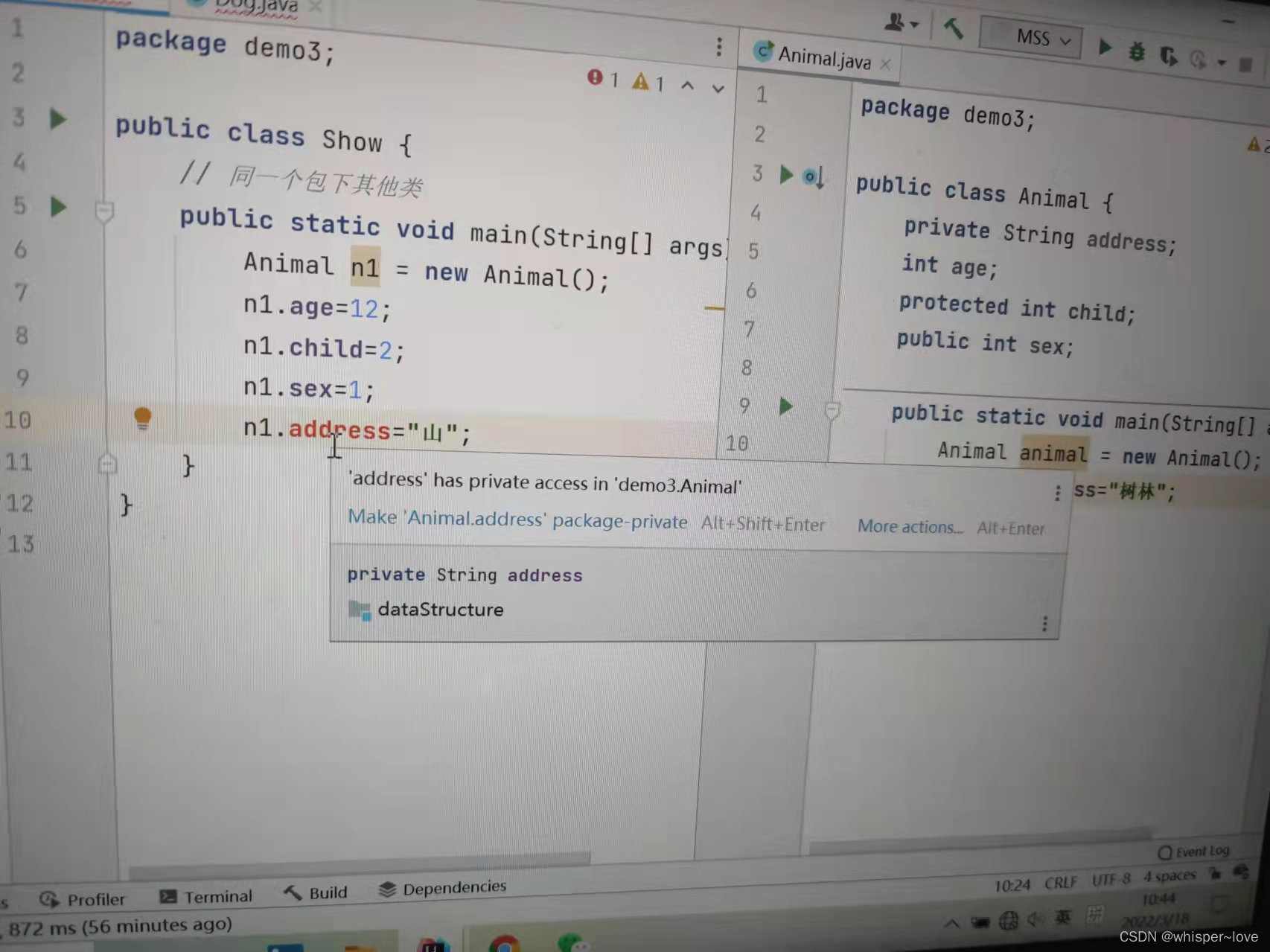Run with coverage icon in the toolbar
Screen dimensions: 1270x952
coord(1169,55)
